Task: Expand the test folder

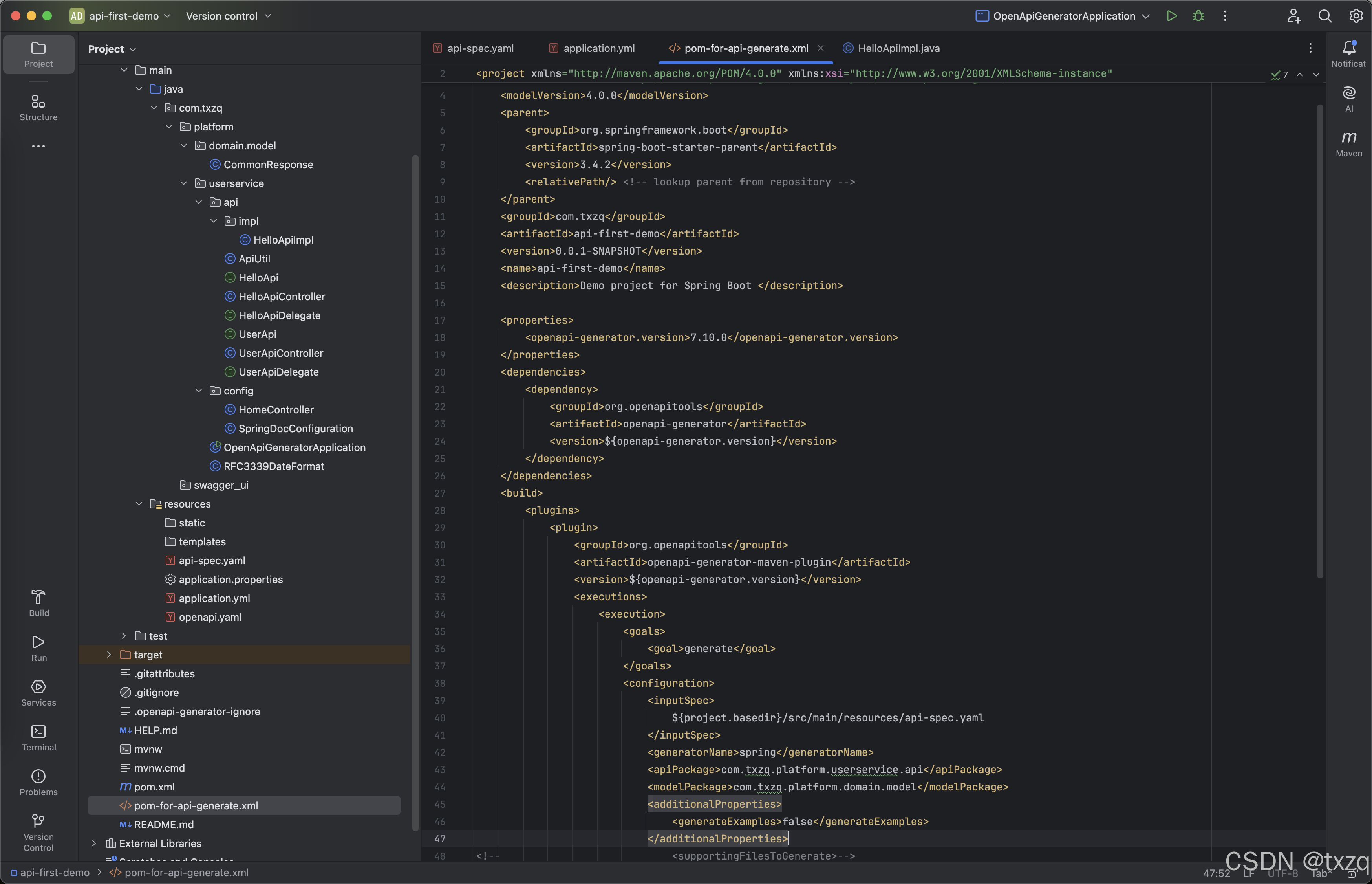Action: [124, 636]
